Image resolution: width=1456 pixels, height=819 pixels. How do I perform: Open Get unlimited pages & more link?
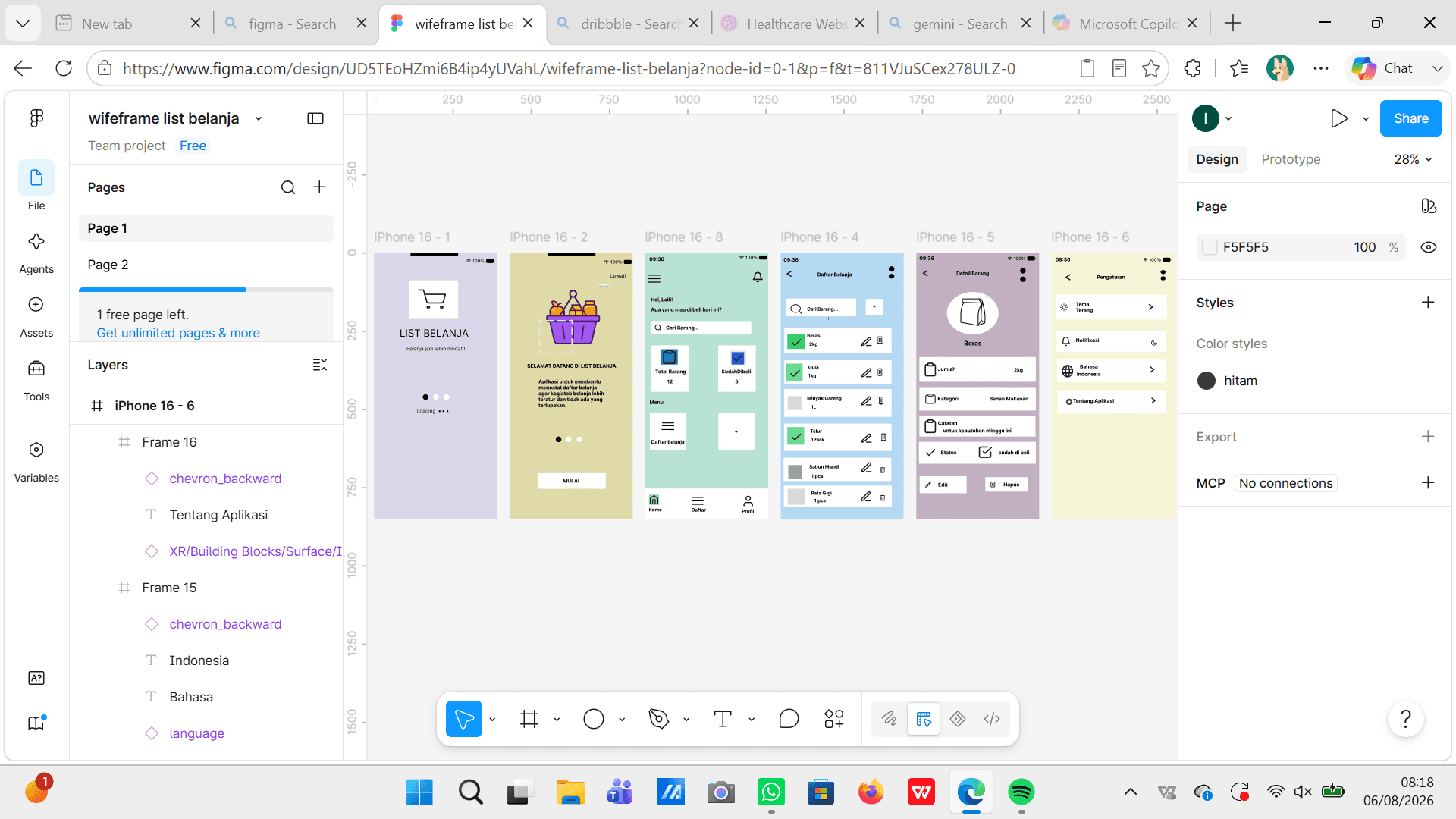tap(178, 333)
